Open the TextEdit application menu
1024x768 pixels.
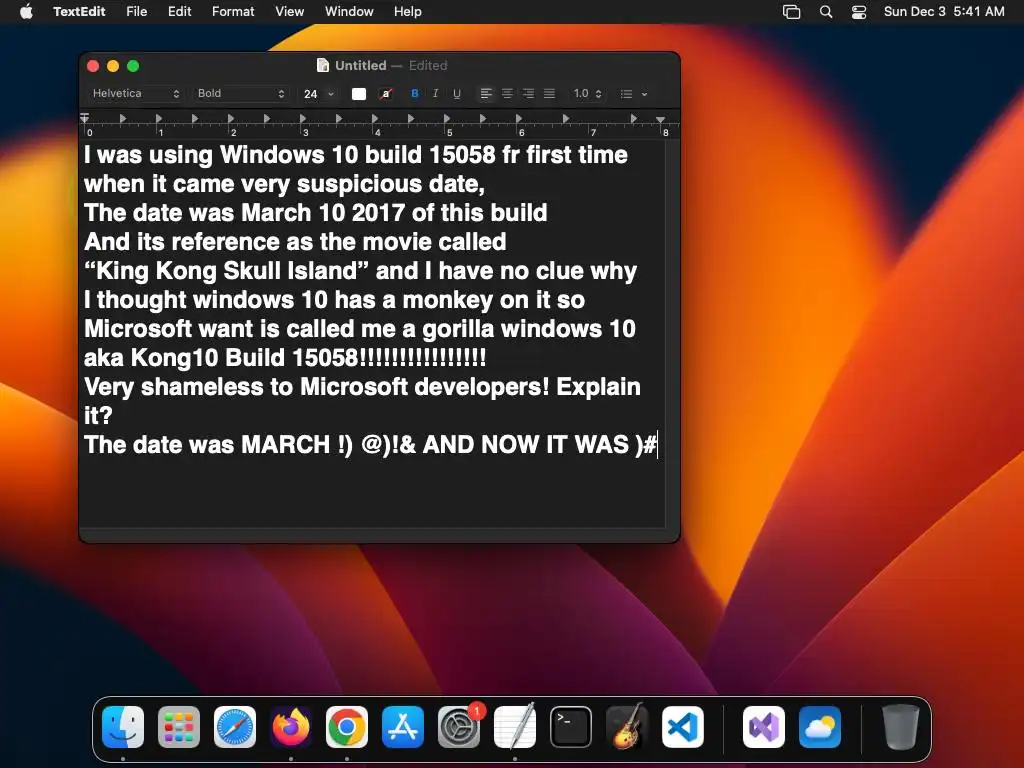(79, 12)
